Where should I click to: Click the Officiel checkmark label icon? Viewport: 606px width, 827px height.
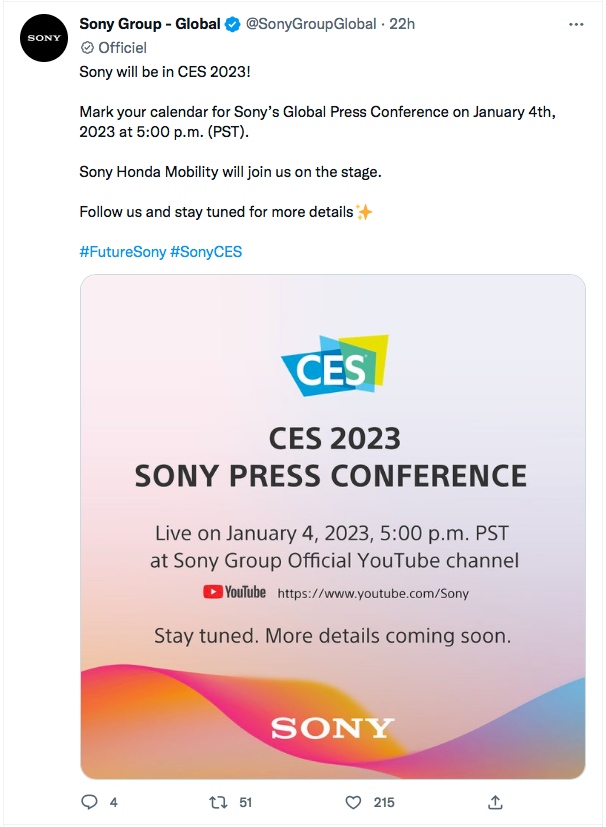click(x=86, y=48)
